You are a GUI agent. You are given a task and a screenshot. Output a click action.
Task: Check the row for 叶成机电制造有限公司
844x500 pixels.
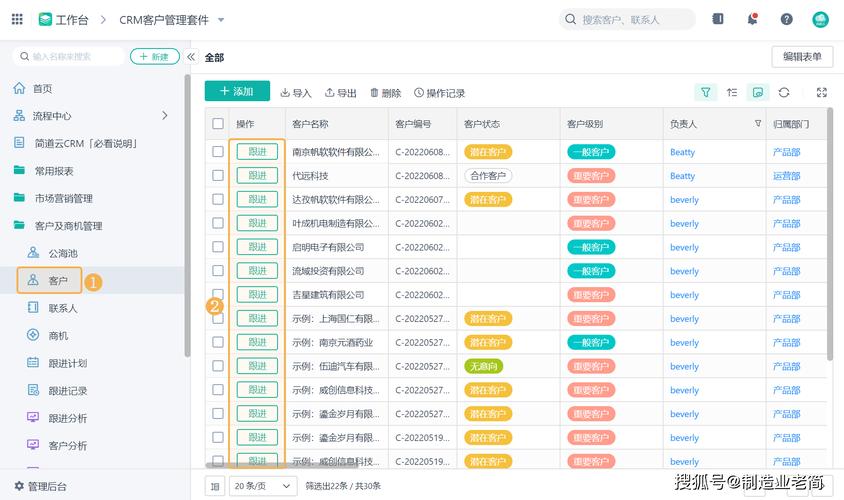click(x=217, y=223)
